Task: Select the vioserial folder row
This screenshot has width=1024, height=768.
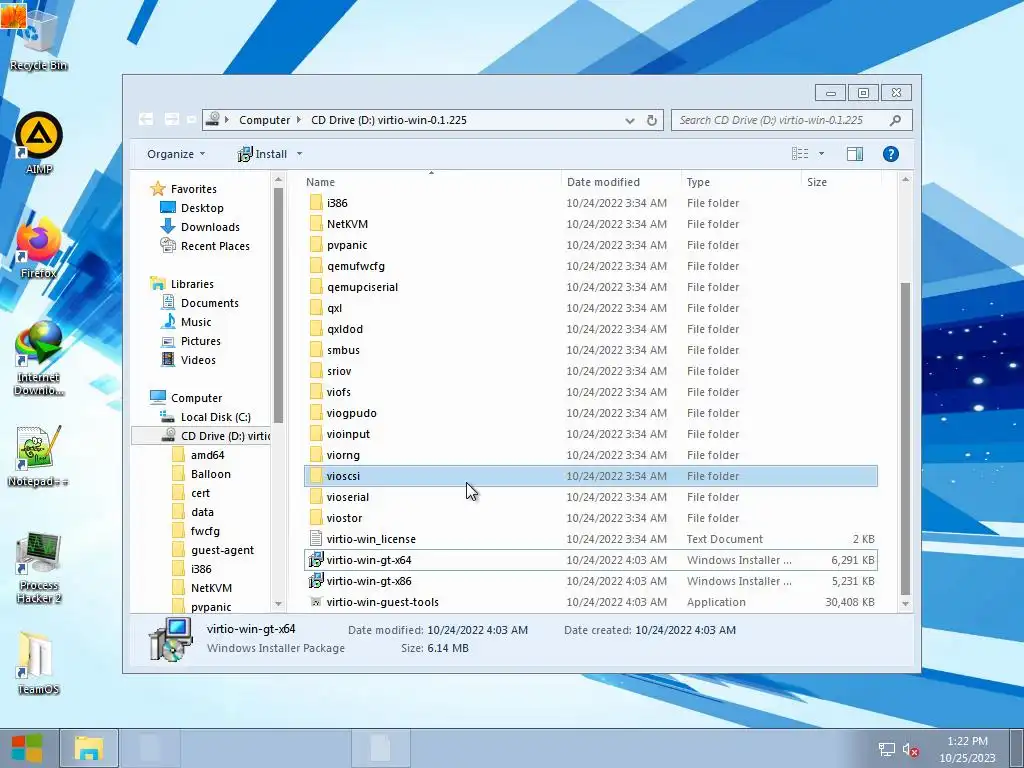Action: point(590,497)
